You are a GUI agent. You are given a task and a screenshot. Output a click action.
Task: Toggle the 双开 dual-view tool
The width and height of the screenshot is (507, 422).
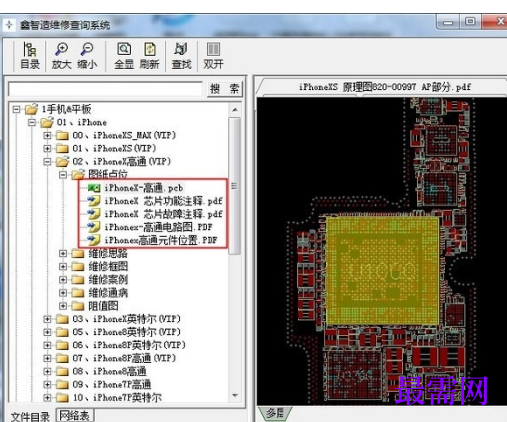(213, 56)
